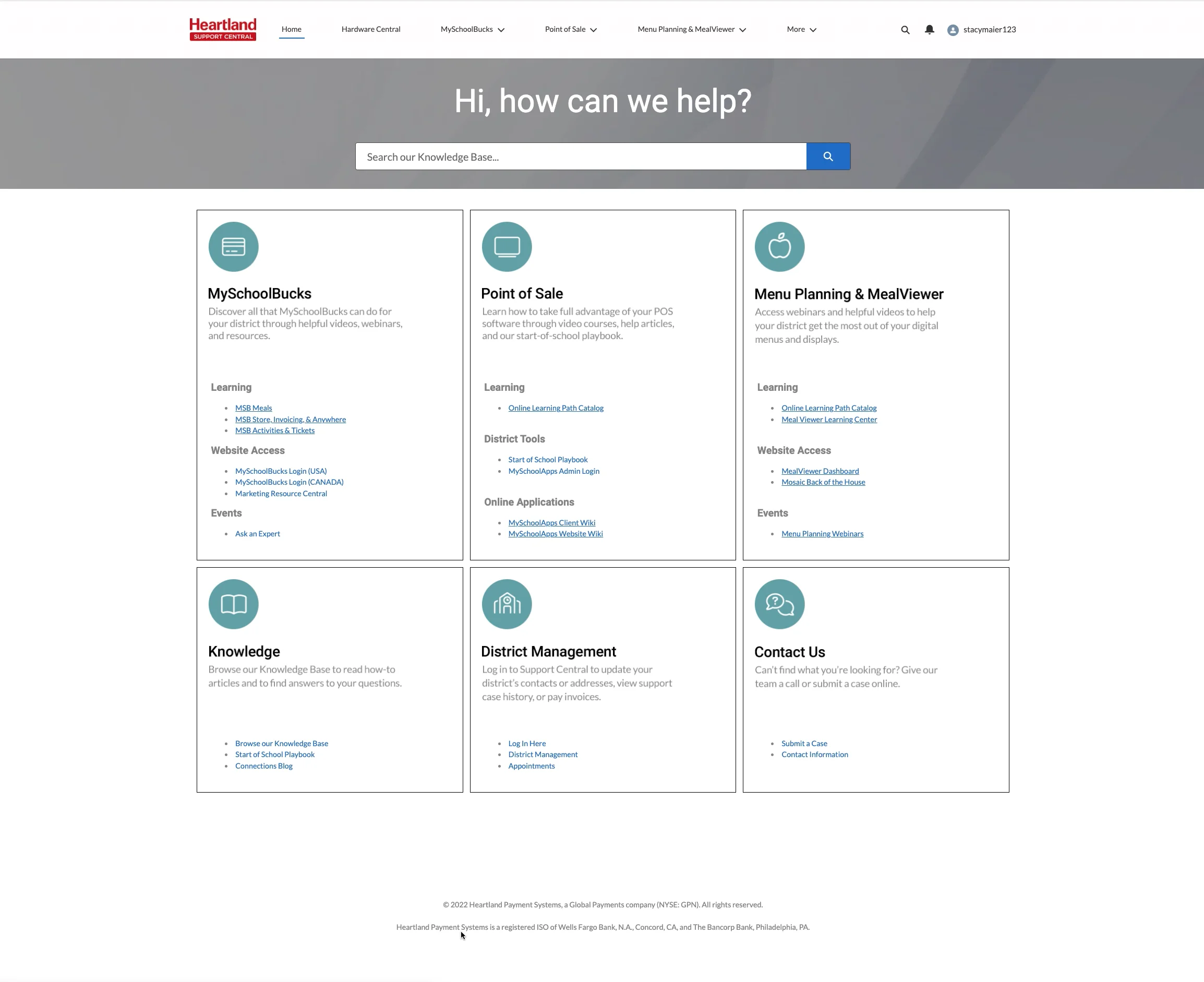
Task: Open the More dropdown menu
Action: 801,29
